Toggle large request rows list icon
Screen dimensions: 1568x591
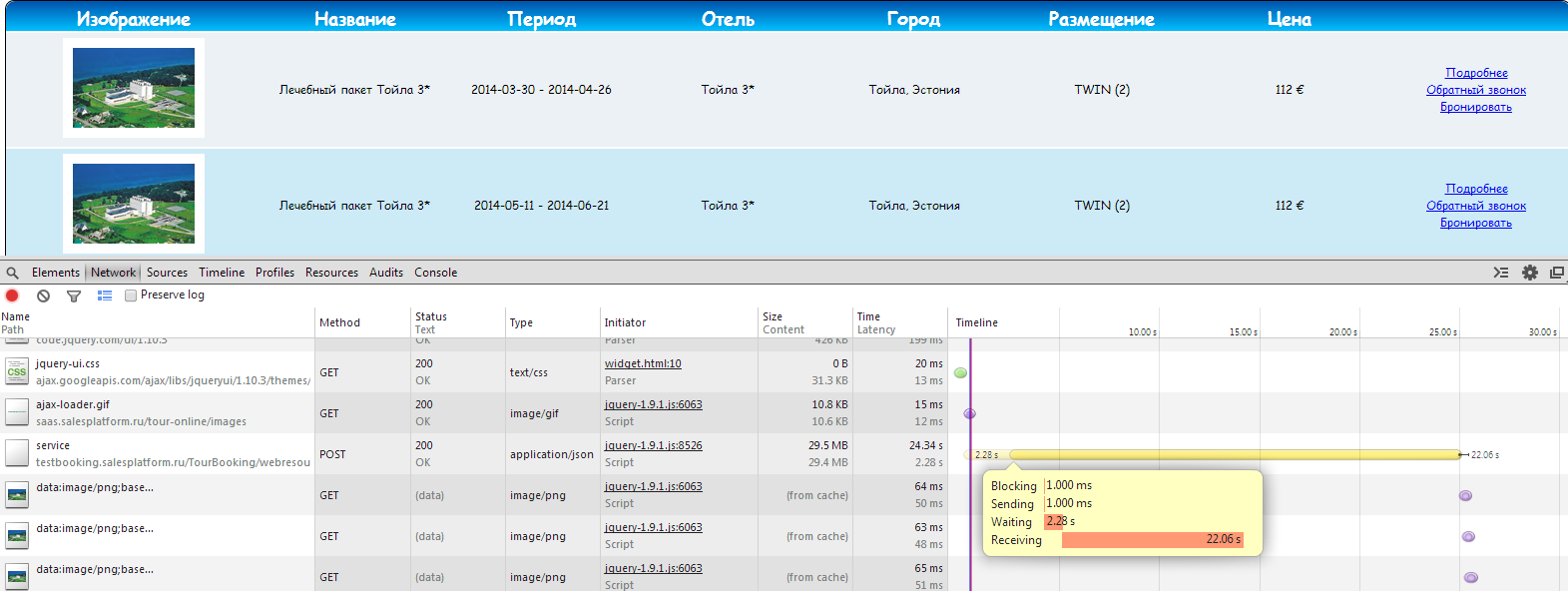point(105,295)
